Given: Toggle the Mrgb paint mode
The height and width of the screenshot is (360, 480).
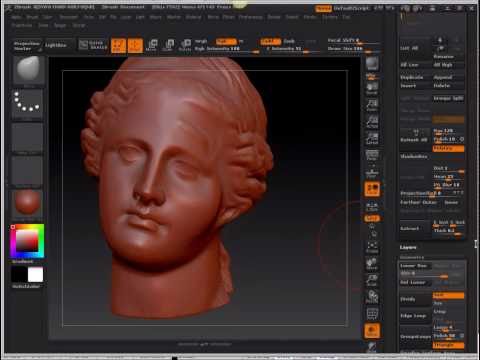Looking at the screenshot, I should (201, 41).
